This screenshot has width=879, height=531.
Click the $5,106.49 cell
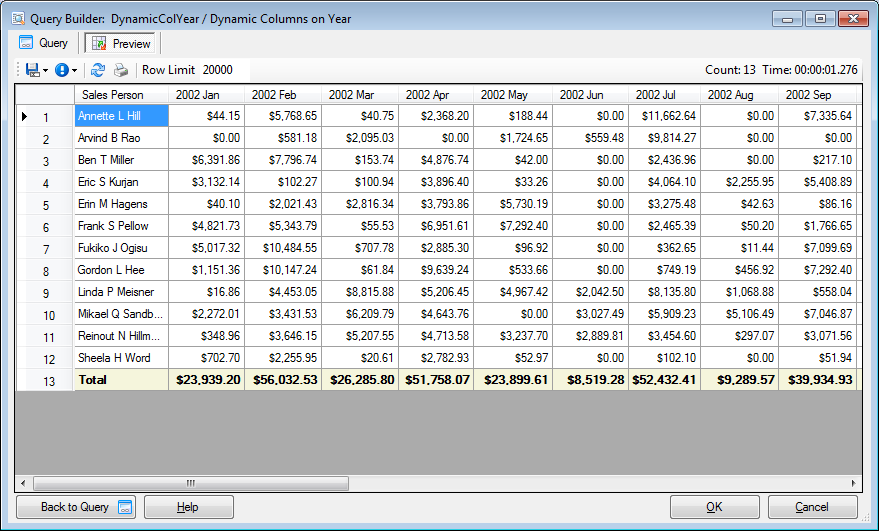click(739, 313)
